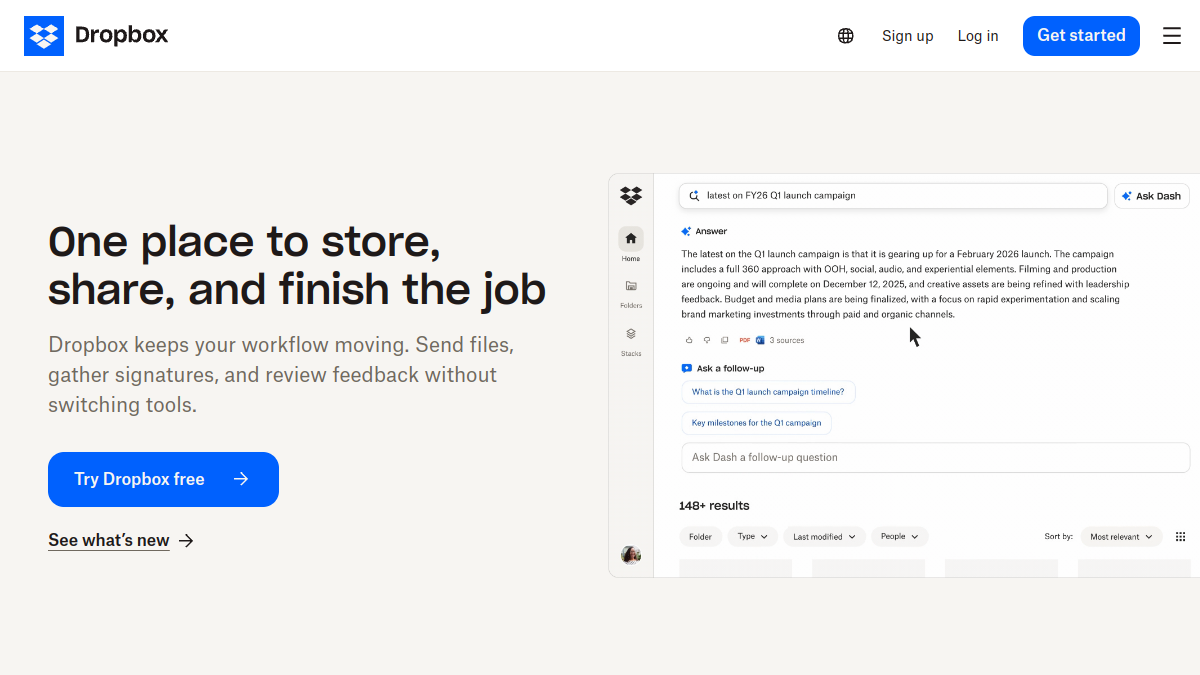Click the Dropbox logo in the header
This screenshot has width=1200, height=675.
[96, 36]
